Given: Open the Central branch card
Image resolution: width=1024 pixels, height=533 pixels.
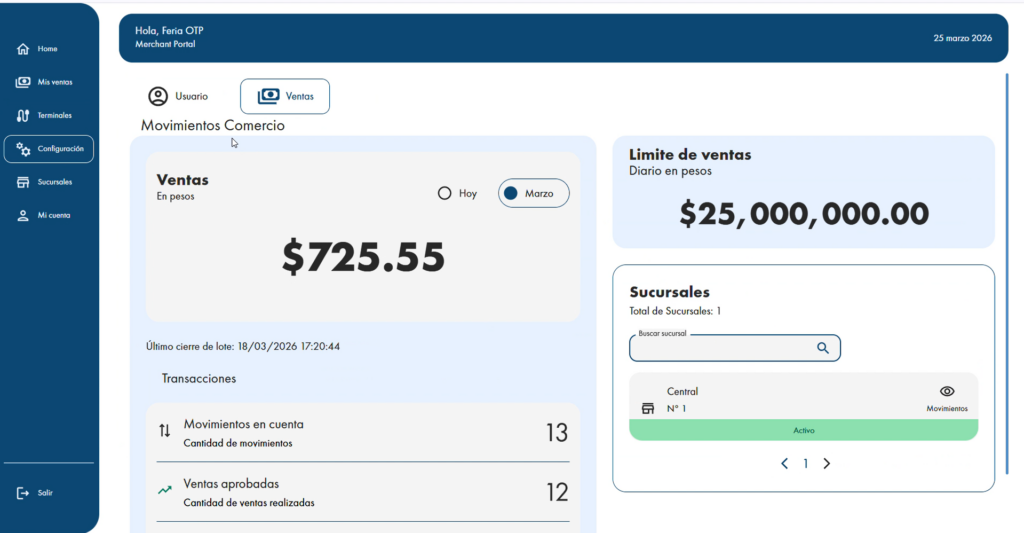Looking at the screenshot, I should 803,406.
